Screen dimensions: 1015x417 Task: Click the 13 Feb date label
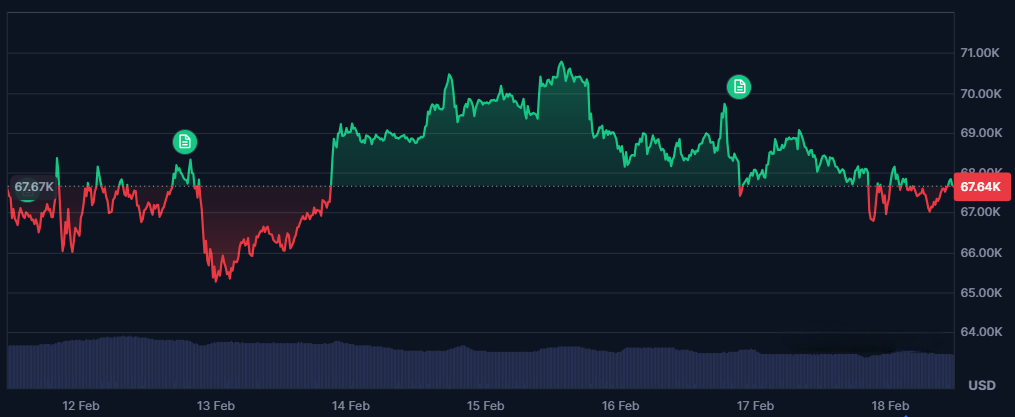[216, 406]
